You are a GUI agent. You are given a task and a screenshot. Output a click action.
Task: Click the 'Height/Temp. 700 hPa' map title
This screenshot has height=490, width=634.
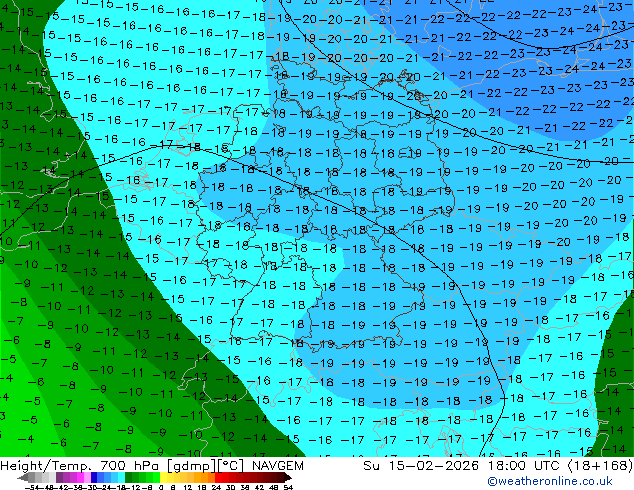click(x=79, y=466)
